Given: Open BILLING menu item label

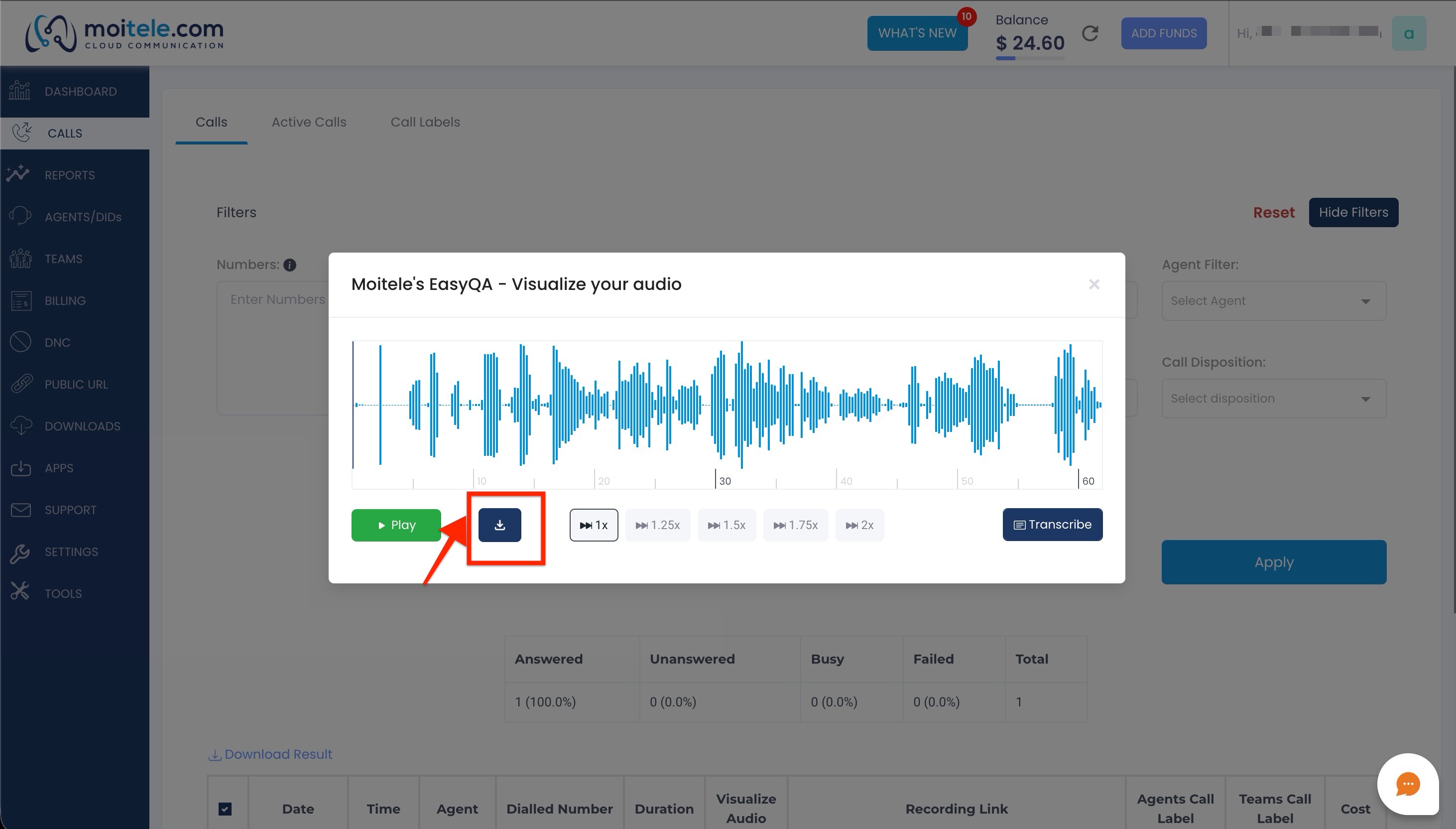Looking at the screenshot, I should (65, 300).
